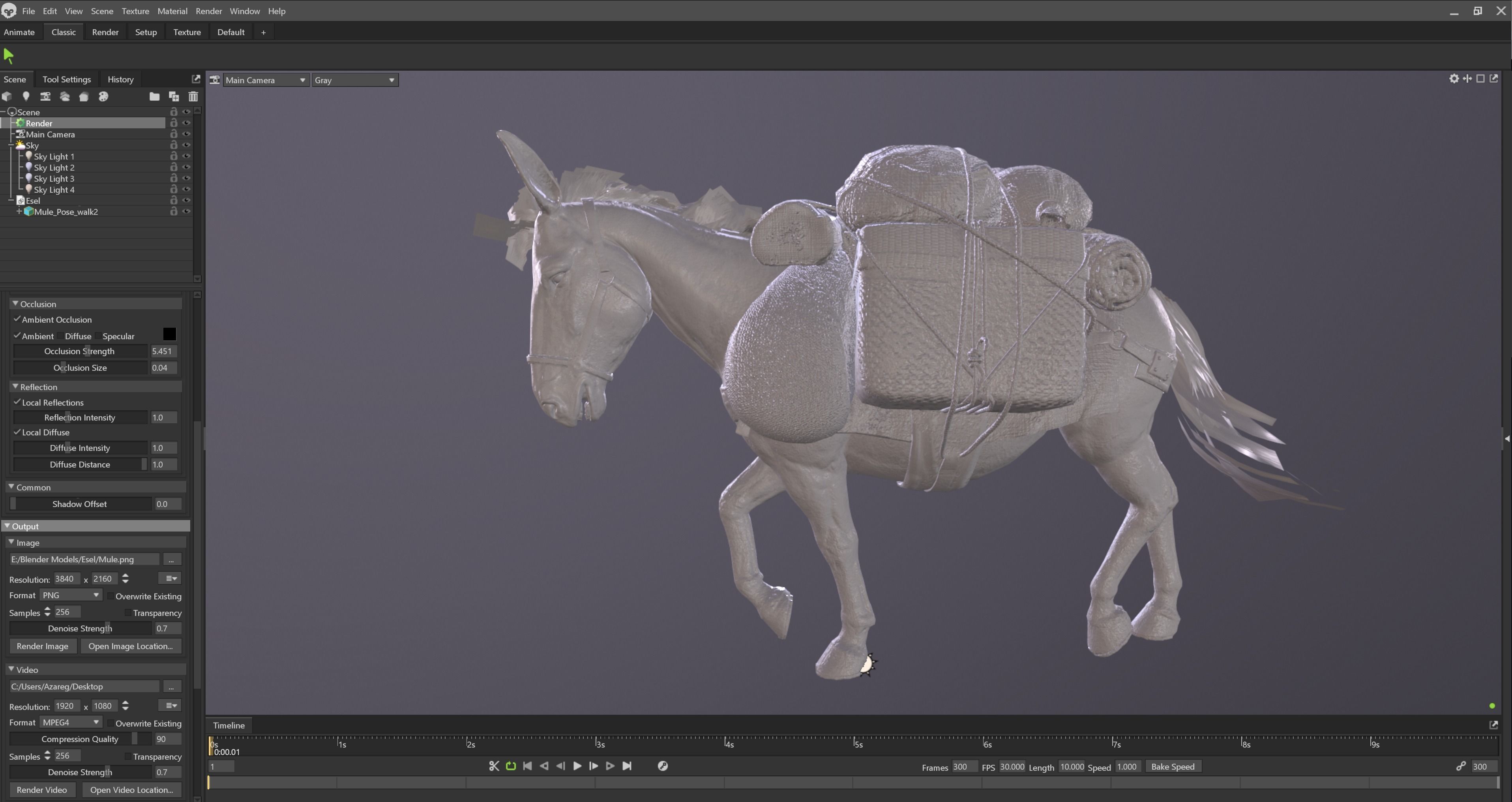Viewport: 1512px width, 802px height.
Task: Hide Sky Light 2 with eye icon
Action: (x=187, y=167)
